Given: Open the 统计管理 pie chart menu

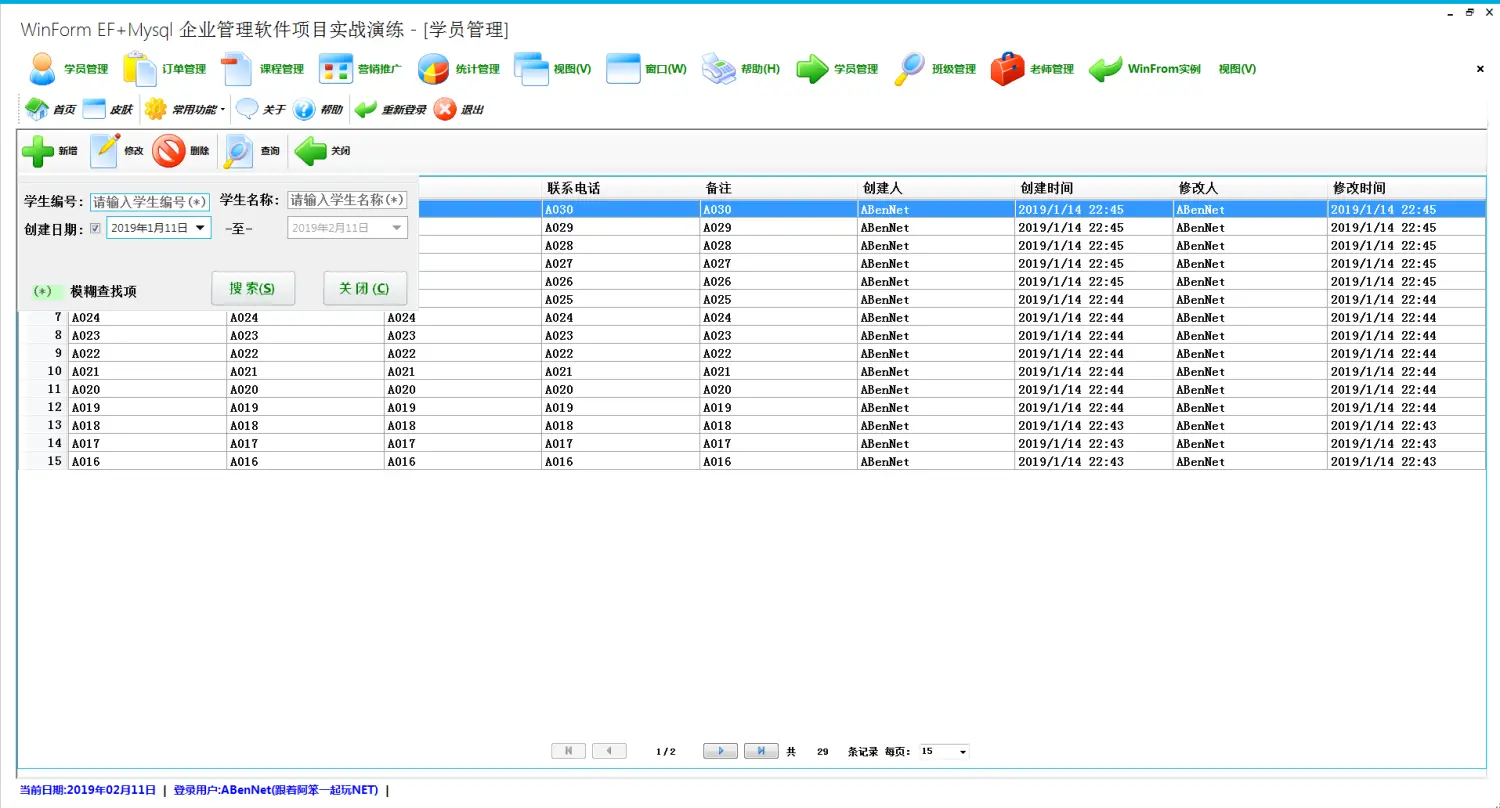Looking at the screenshot, I should pyautogui.click(x=459, y=69).
